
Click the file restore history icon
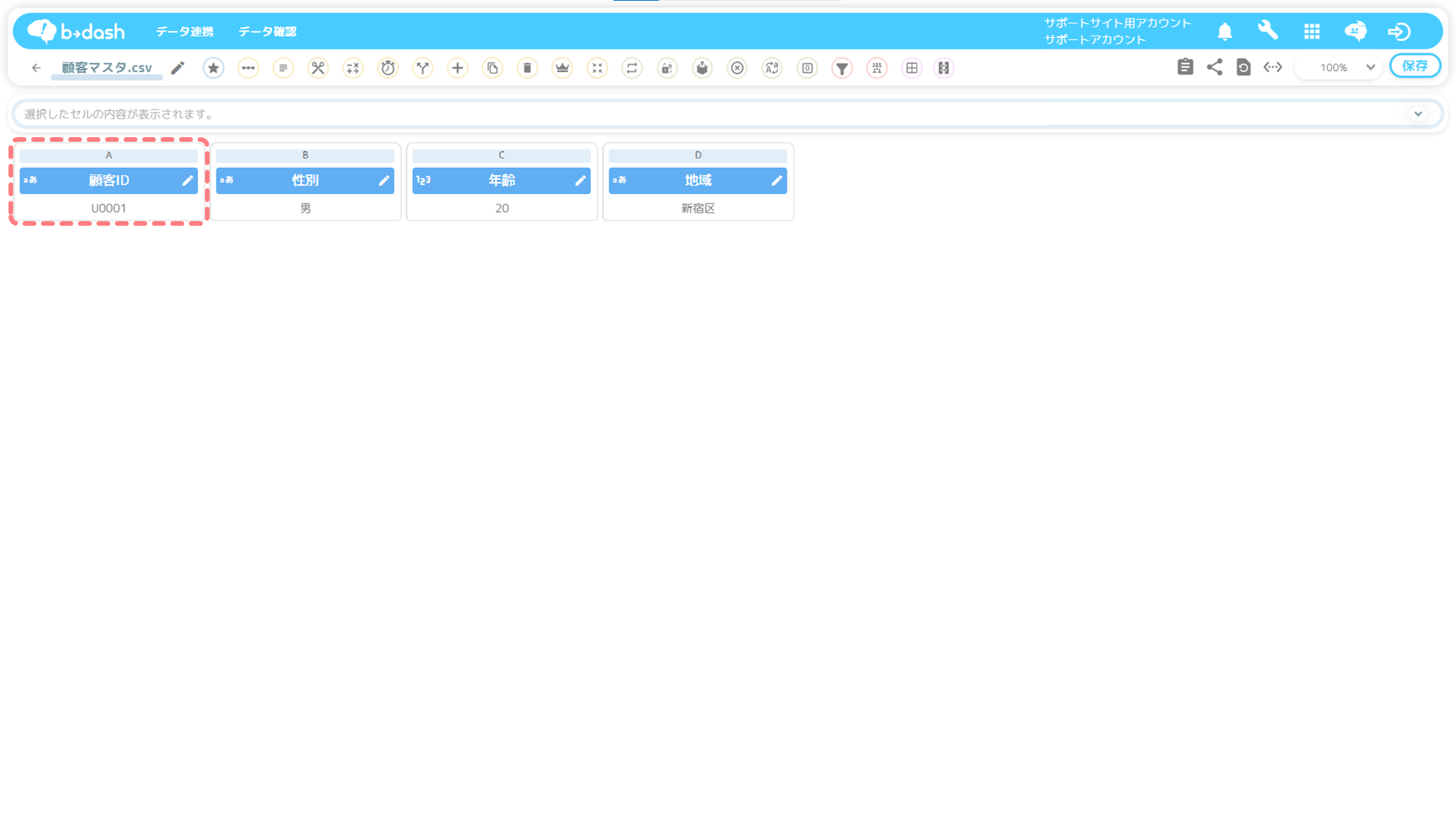(1243, 67)
